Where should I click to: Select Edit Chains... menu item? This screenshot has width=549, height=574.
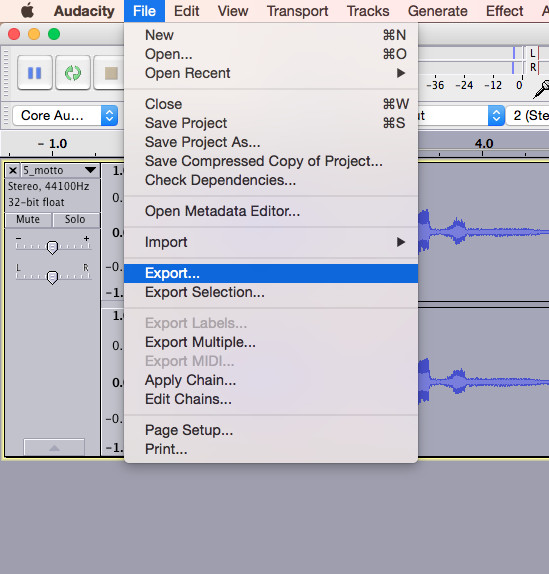point(271,399)
